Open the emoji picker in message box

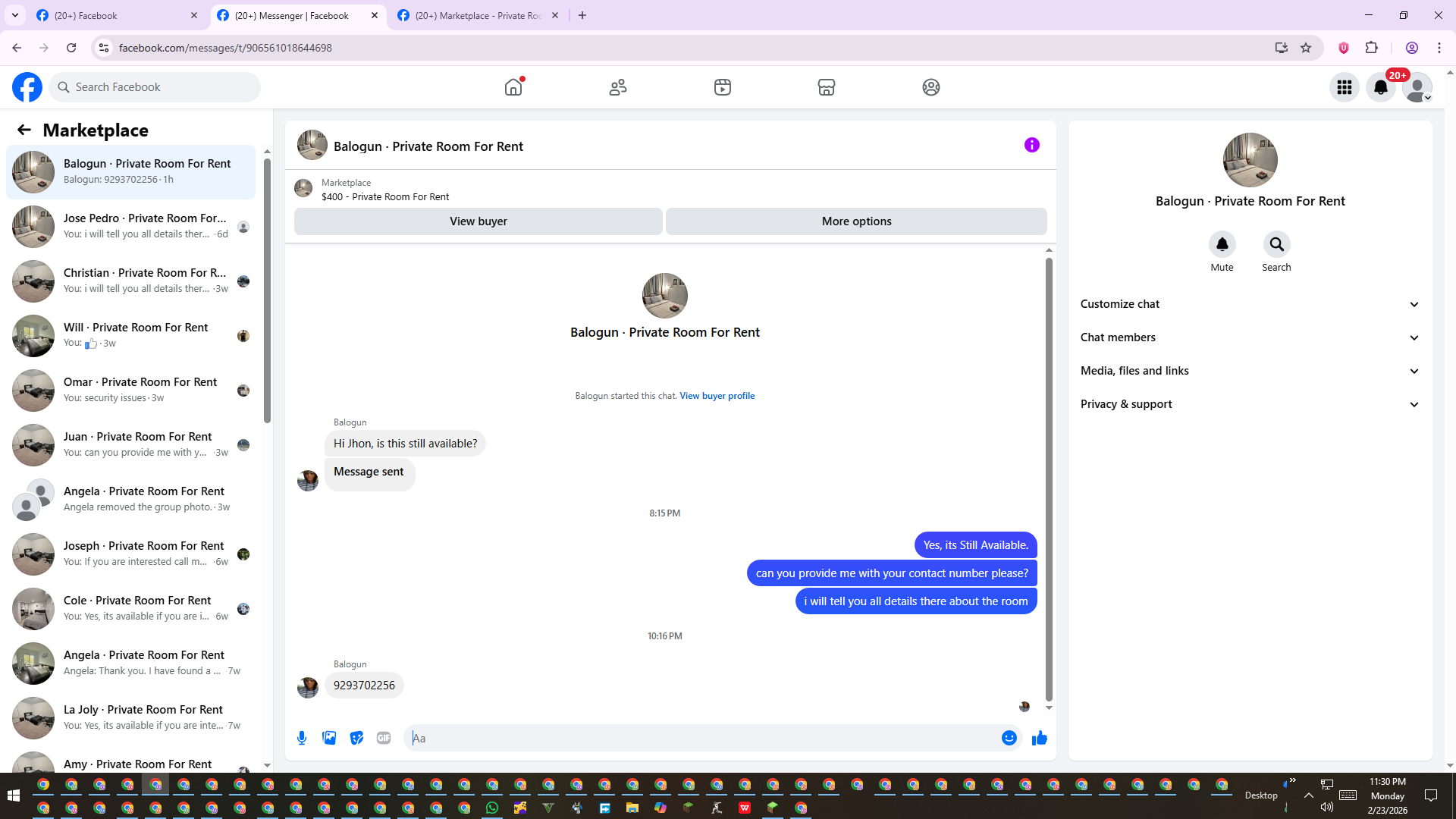(1009, 738)
